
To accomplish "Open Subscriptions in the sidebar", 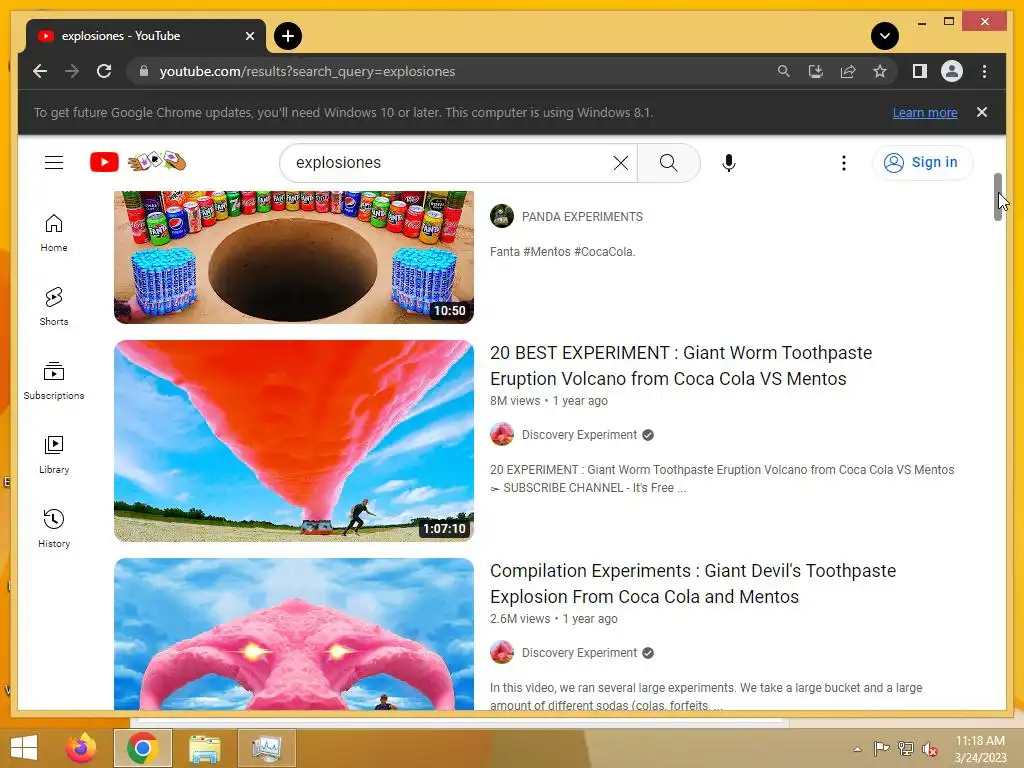I will (x=54, y=381).
